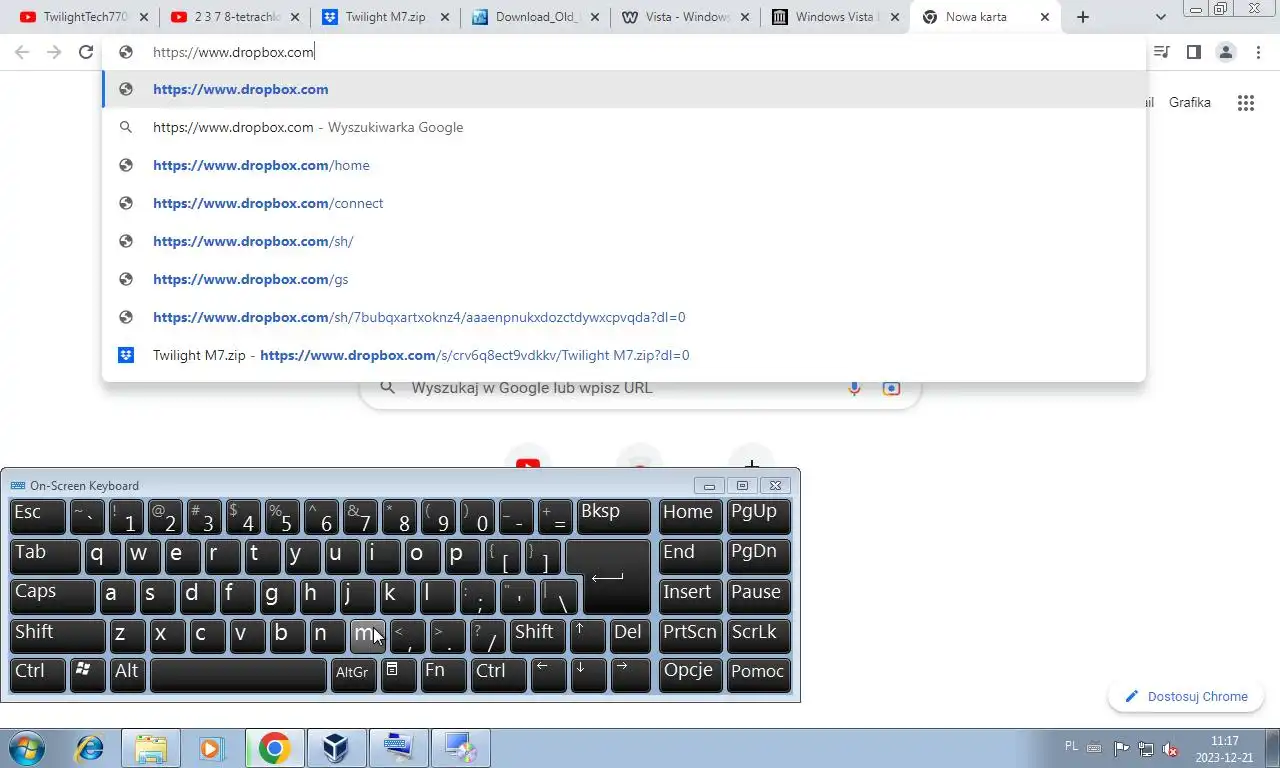Click the m key on keyboard
Viewport: 1280px width, 768px height.
pos(367,635)
